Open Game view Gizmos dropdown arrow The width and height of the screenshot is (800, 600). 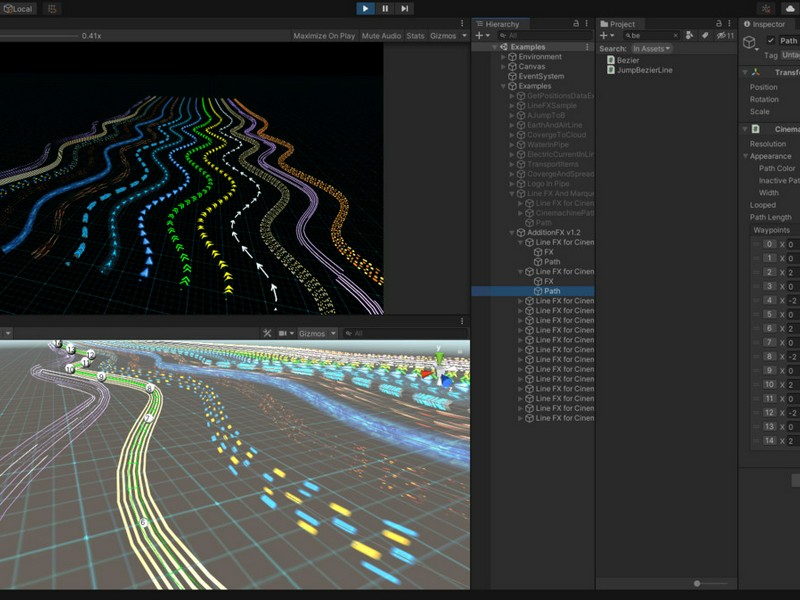tap(464, 36)
